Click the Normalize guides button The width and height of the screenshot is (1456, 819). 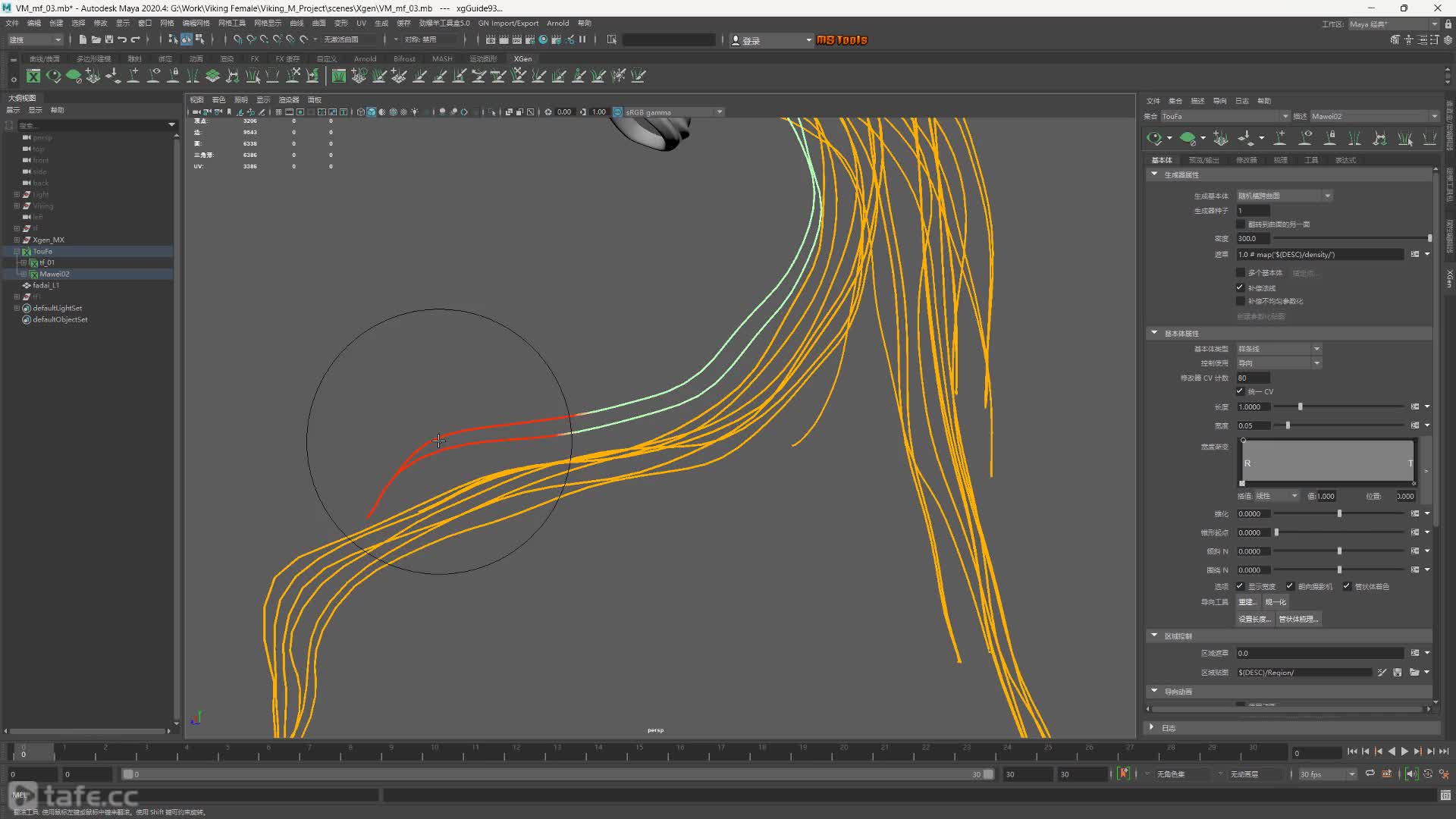[1276, 603]
